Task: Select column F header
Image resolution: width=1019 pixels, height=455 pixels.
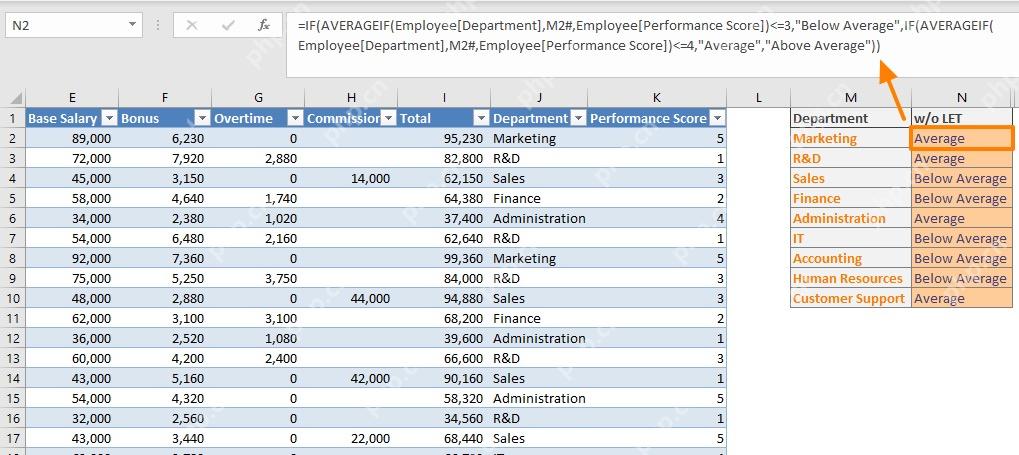Action: click(165, 98)
